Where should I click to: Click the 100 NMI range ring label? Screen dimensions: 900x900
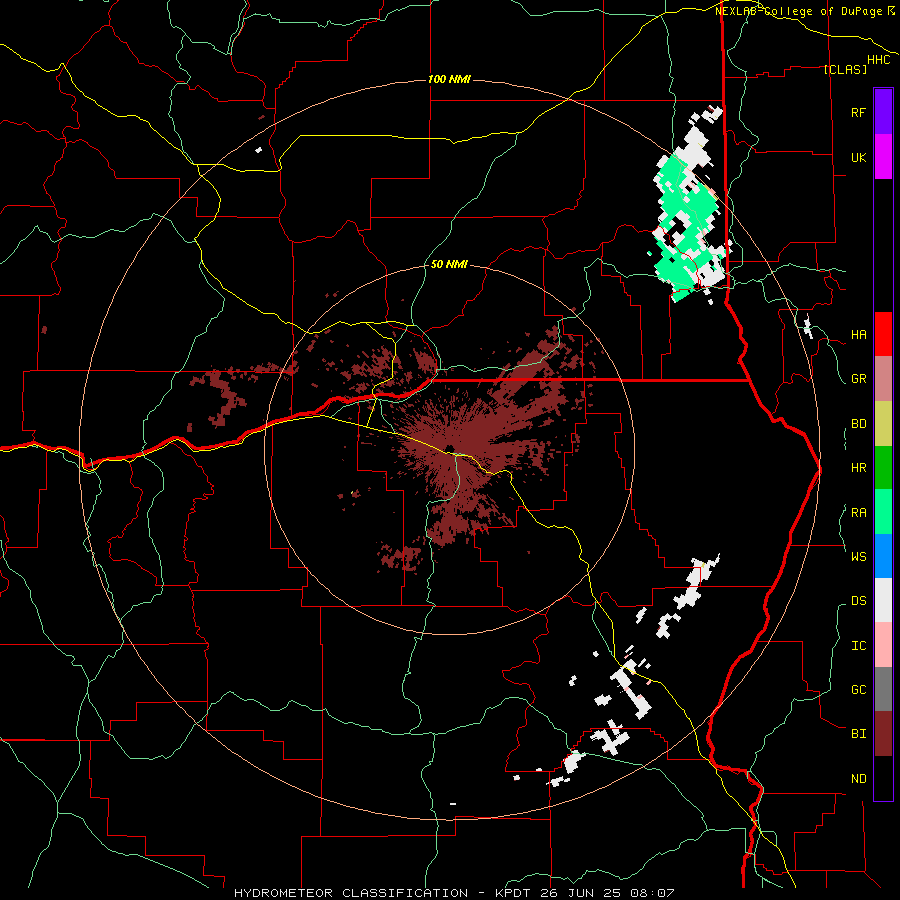click(449, 79)
